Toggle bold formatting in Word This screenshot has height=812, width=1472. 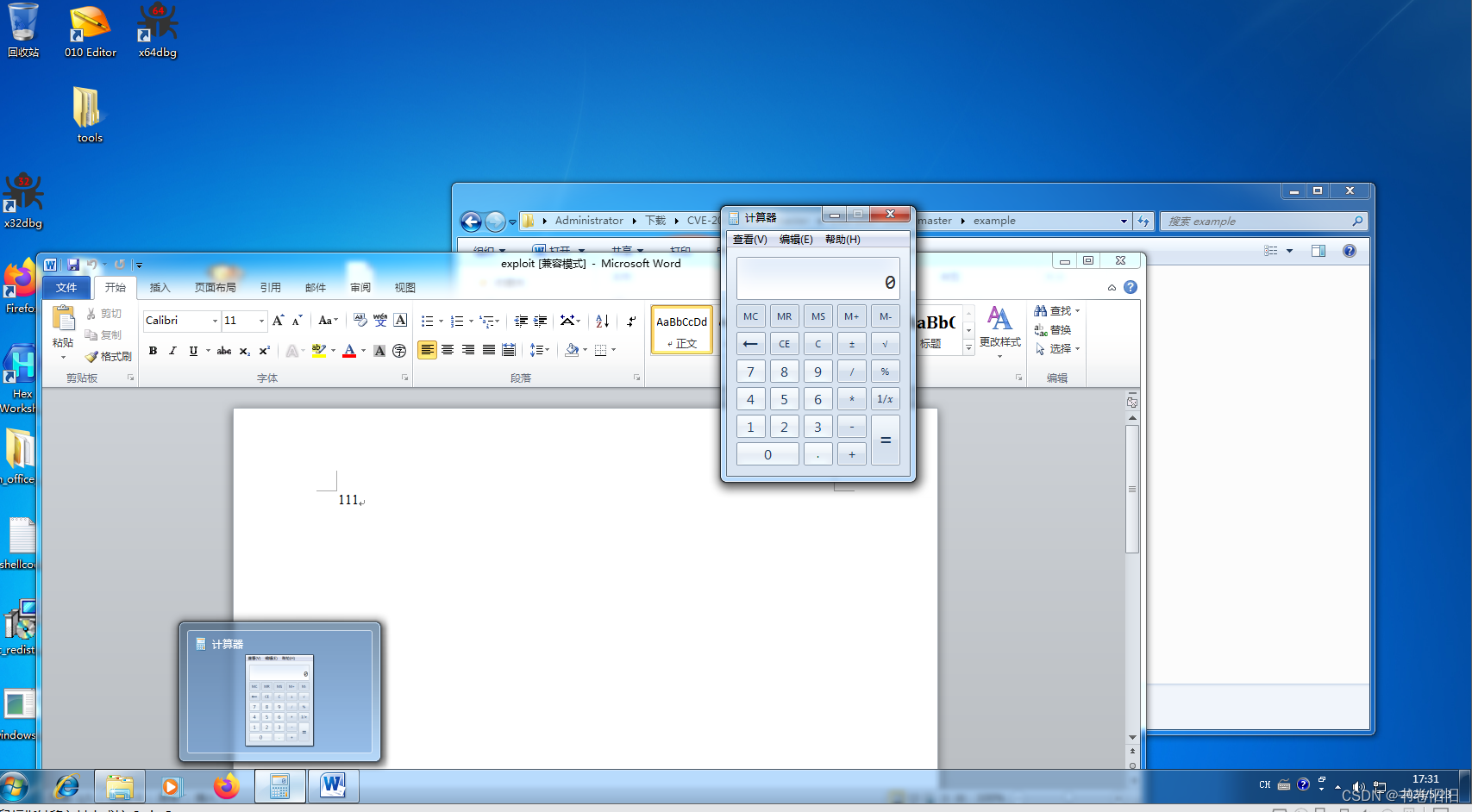[153, 351]
